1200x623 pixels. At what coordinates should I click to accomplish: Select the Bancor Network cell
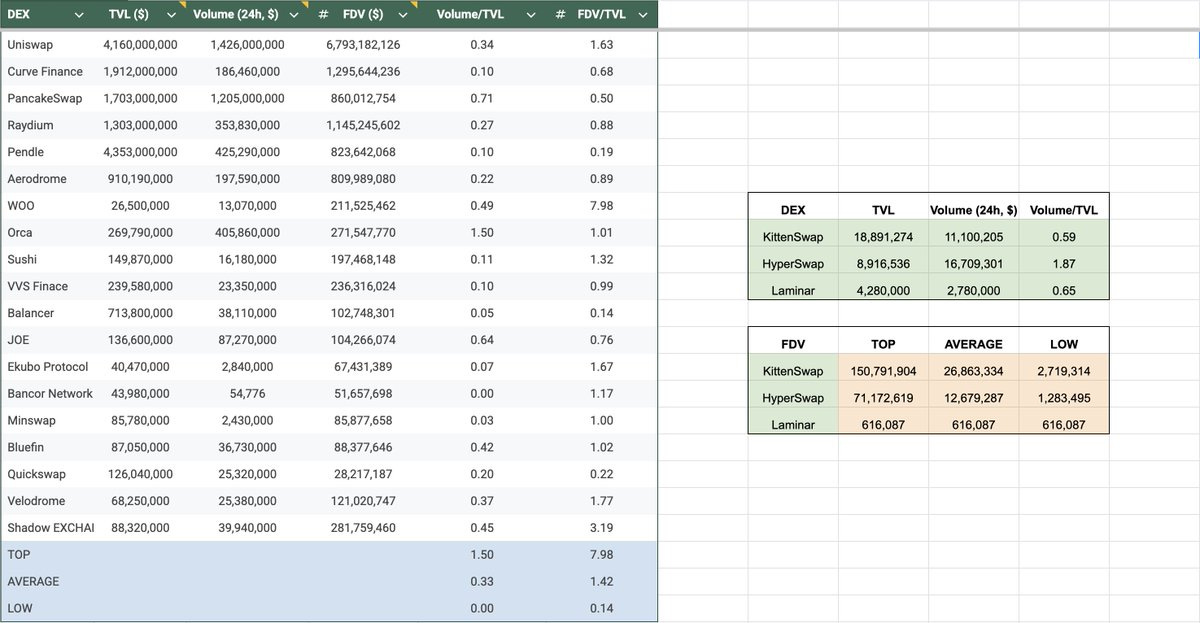click(x=50, y=394)
